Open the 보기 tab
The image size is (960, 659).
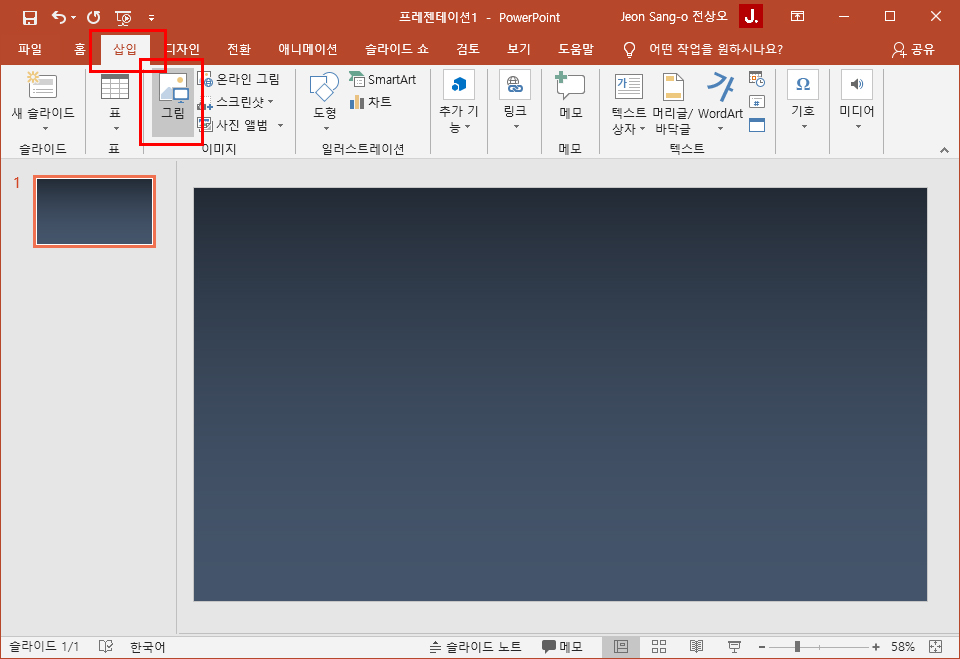[x=519, y=49]
